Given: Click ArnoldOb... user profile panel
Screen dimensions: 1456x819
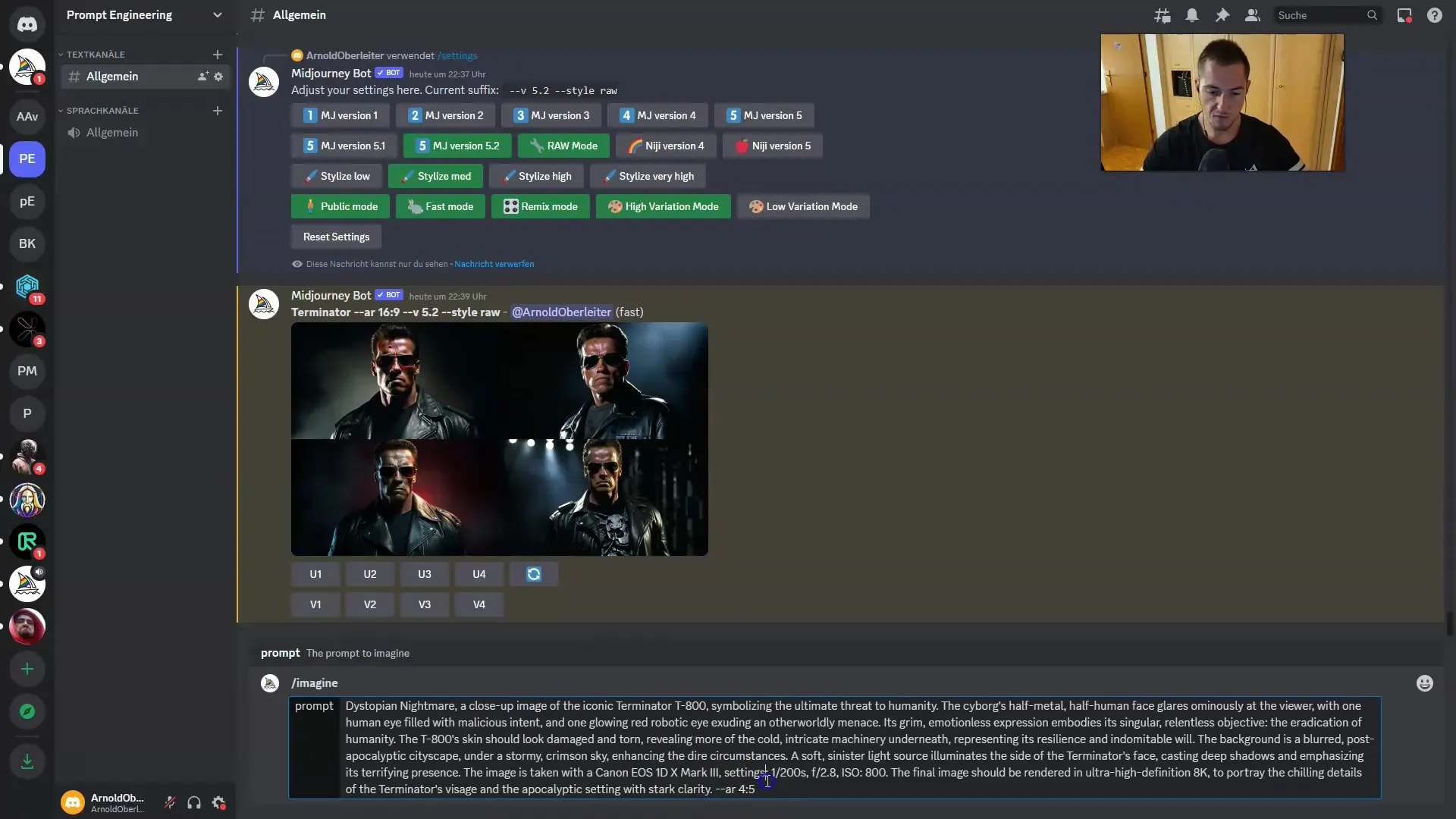Looking at the screenshot, I should tap(106, 802).
